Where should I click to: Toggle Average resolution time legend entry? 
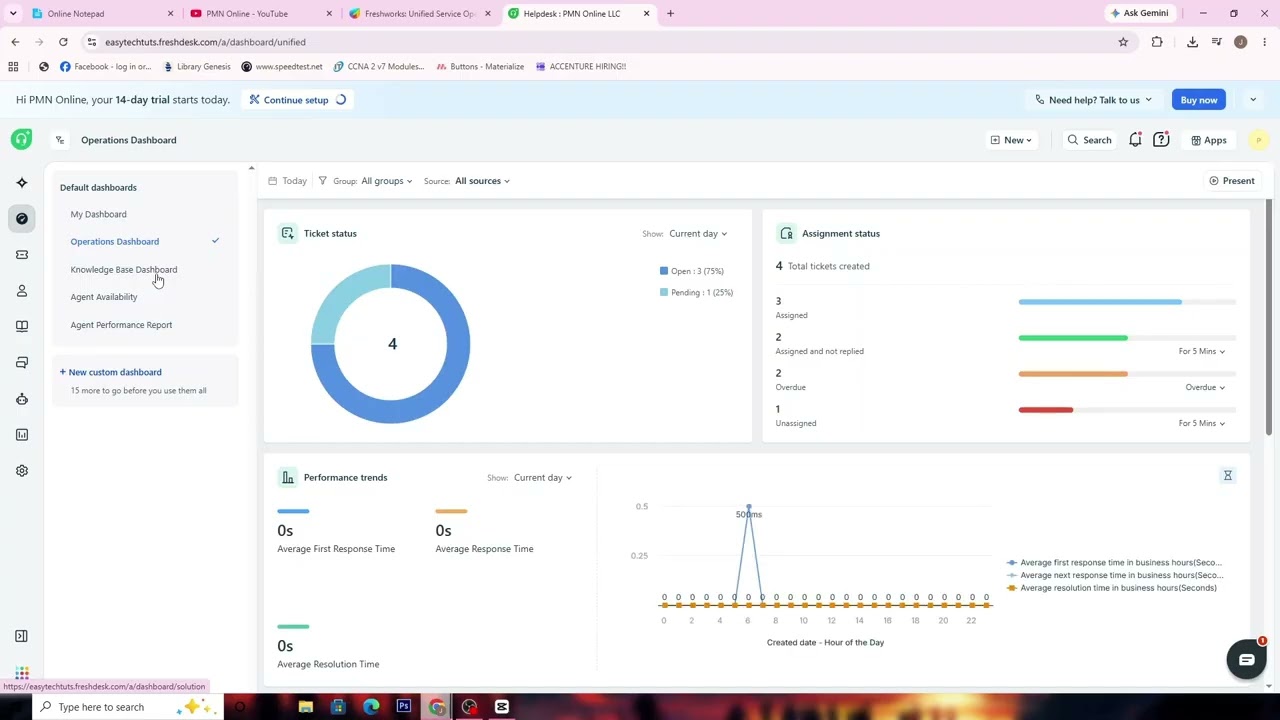[x=1111, y=588]
